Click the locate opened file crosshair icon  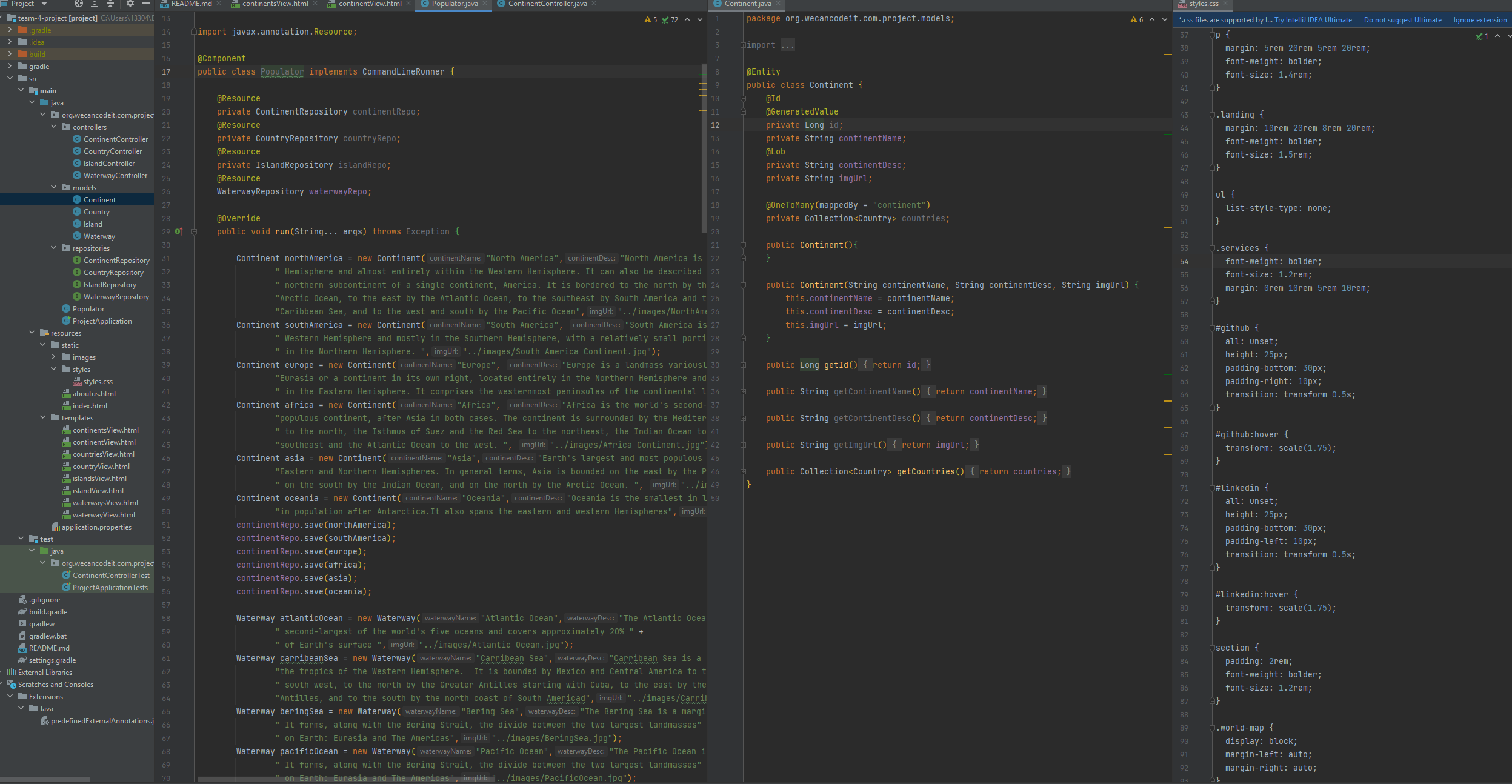pyautogui.click(x=78, y=4)
